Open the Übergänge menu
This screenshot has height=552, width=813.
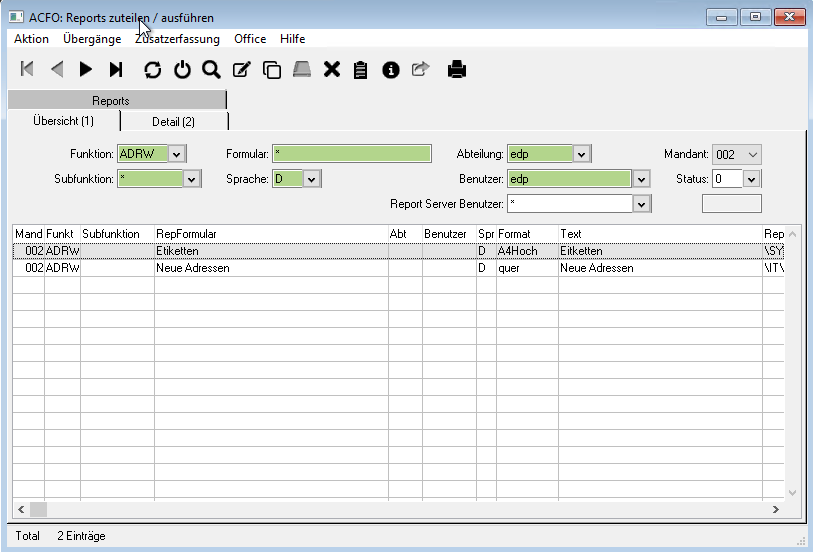point(92,39)
